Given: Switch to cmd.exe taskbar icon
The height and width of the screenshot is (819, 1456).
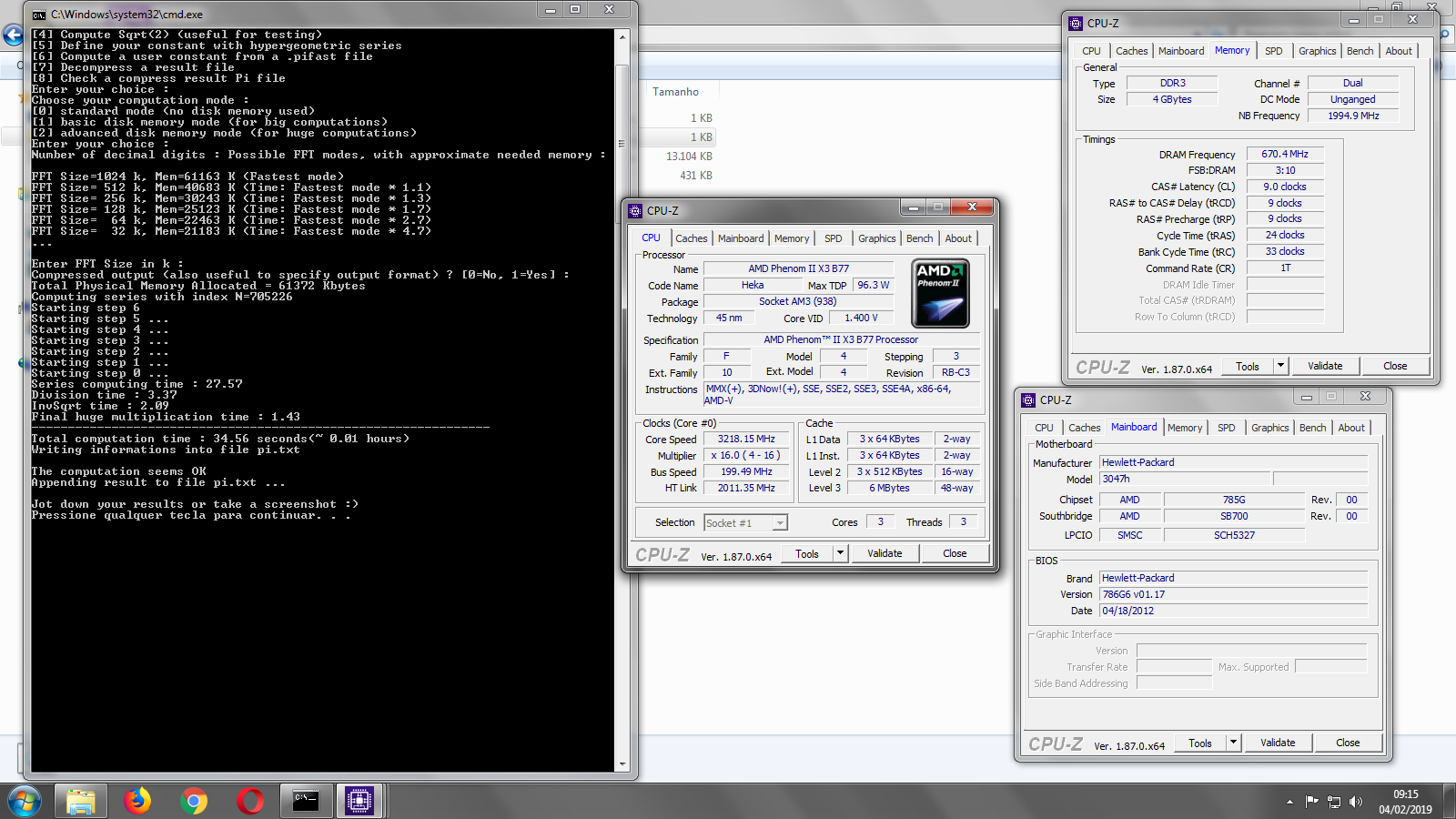Looking at the screenshot, I should [306, 802].
